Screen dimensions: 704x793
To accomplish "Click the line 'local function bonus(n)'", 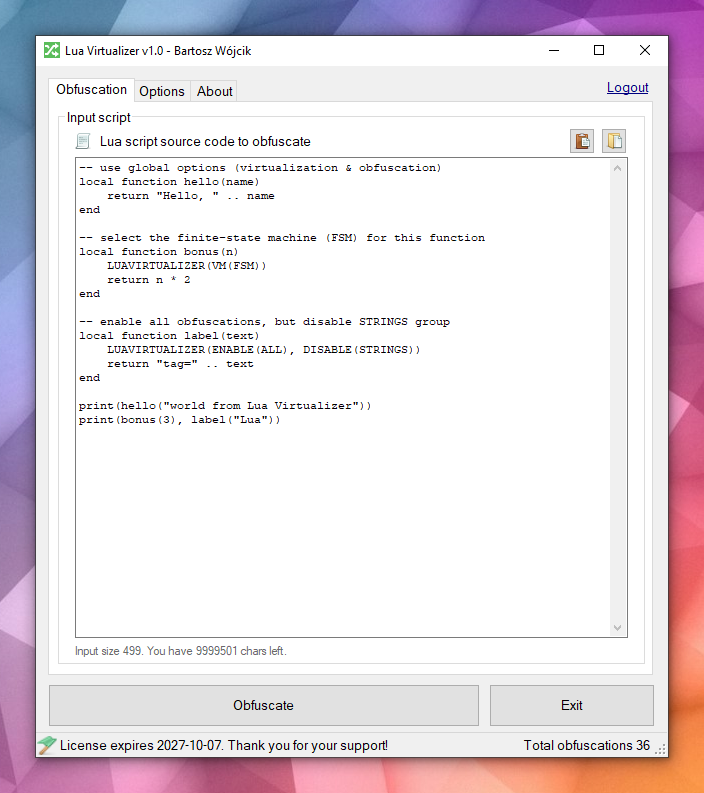I will pos(158,252).
